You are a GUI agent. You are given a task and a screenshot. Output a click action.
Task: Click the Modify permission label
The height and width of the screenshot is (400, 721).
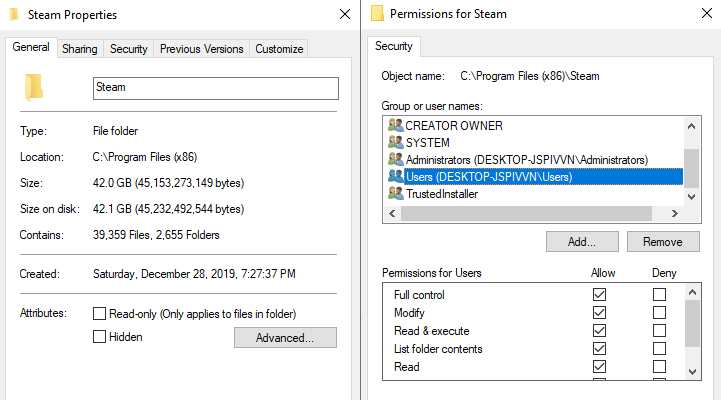409,313
